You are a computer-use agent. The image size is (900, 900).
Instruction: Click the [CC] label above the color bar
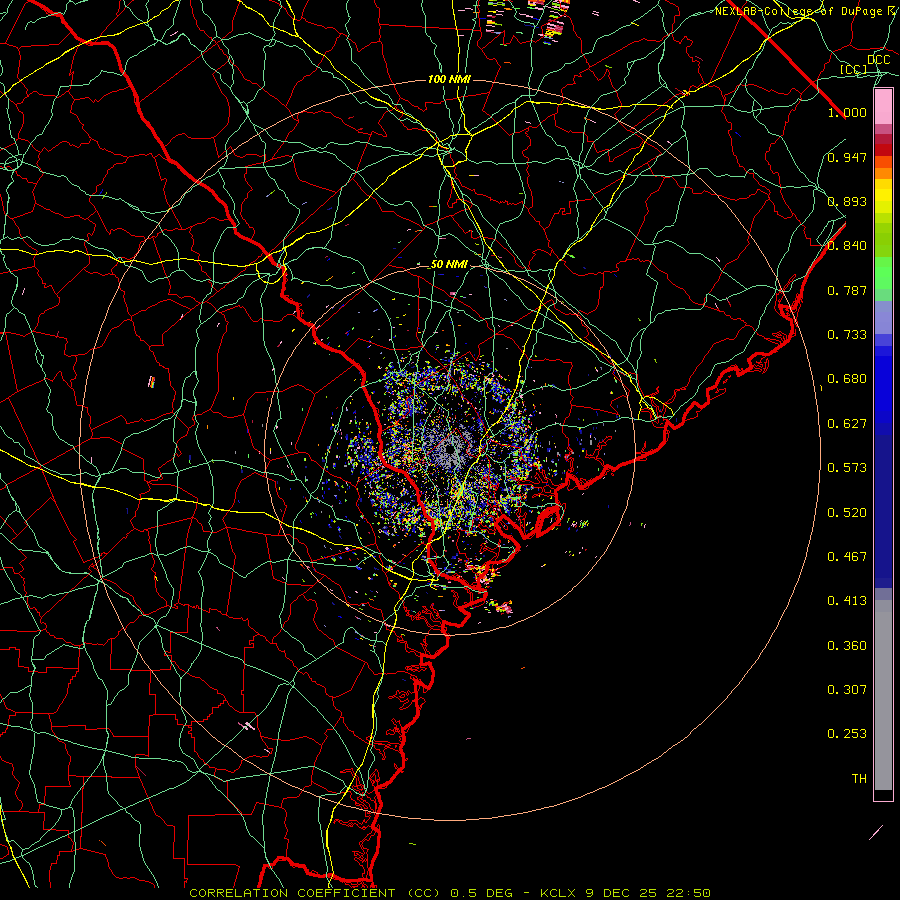coord(854,69)
